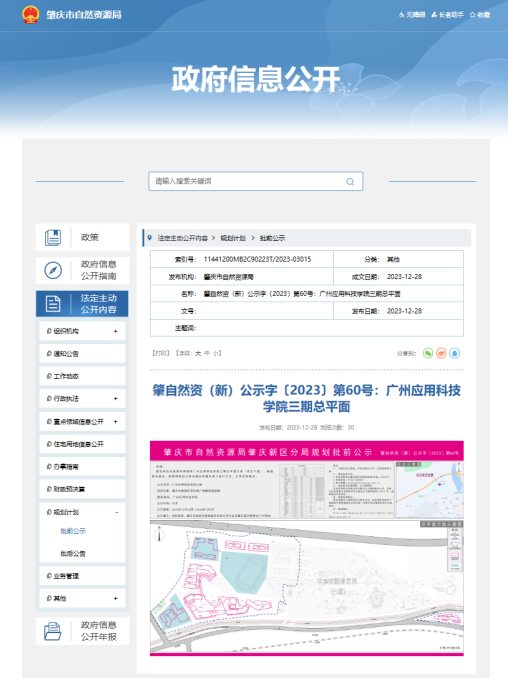
Task: Click the 政府信息公开 banner title
Action: tap(256, 79)
